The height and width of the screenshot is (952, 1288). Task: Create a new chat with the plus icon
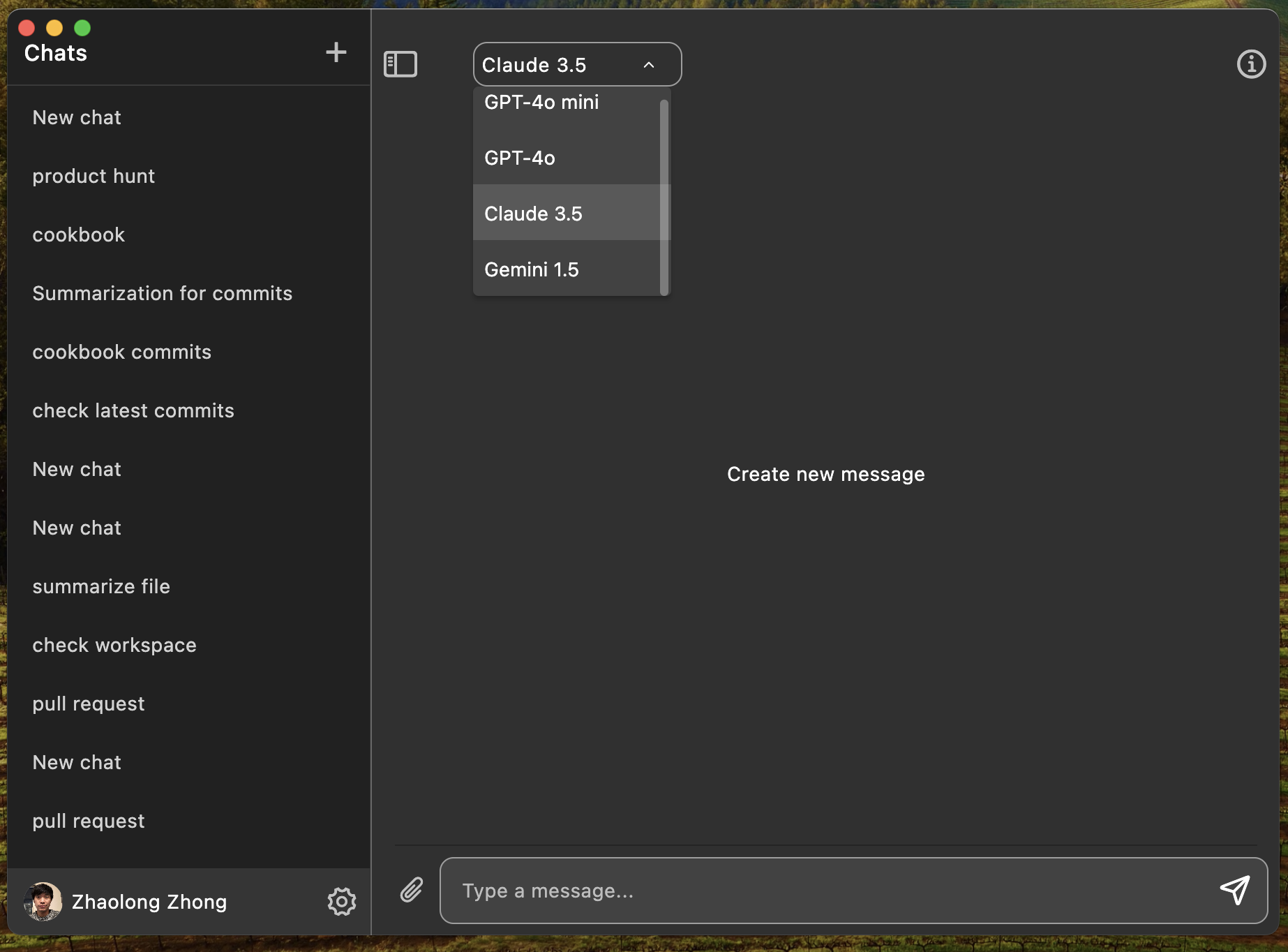click(336, 52)
